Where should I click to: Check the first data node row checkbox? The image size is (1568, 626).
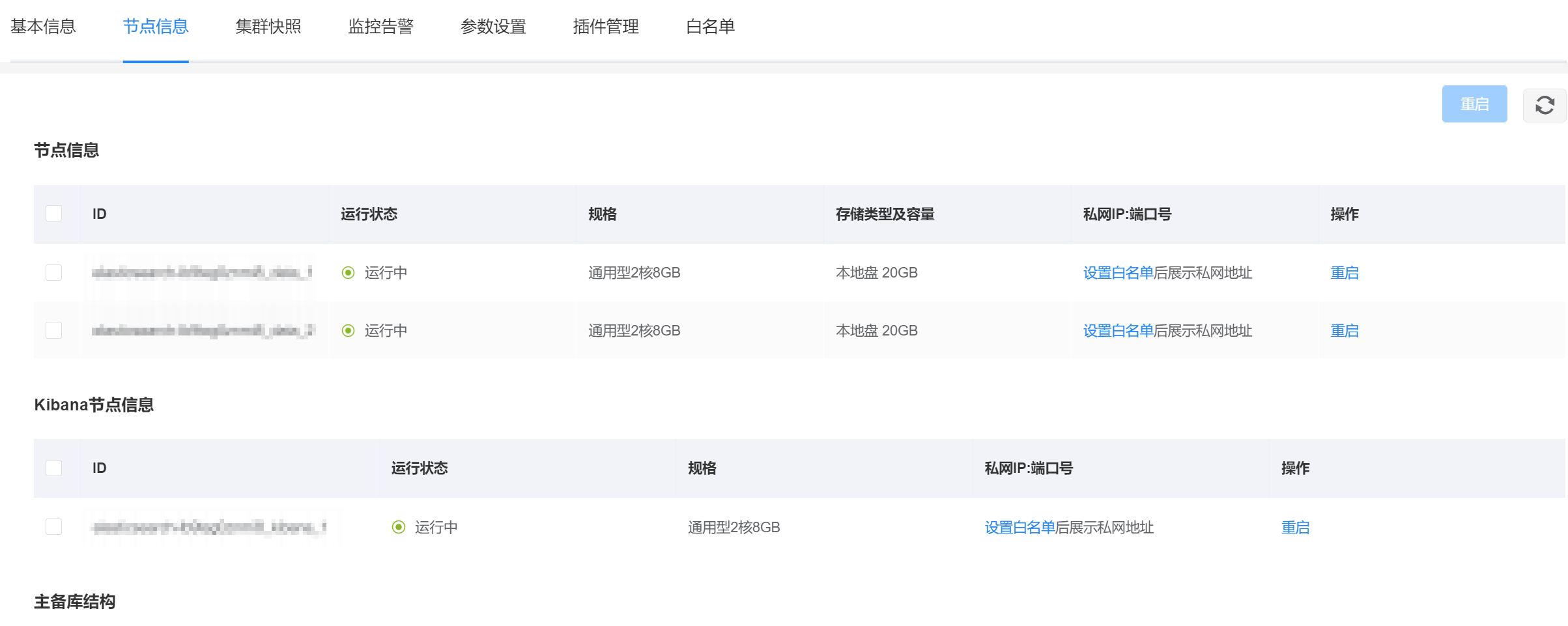tap(54, 272)
